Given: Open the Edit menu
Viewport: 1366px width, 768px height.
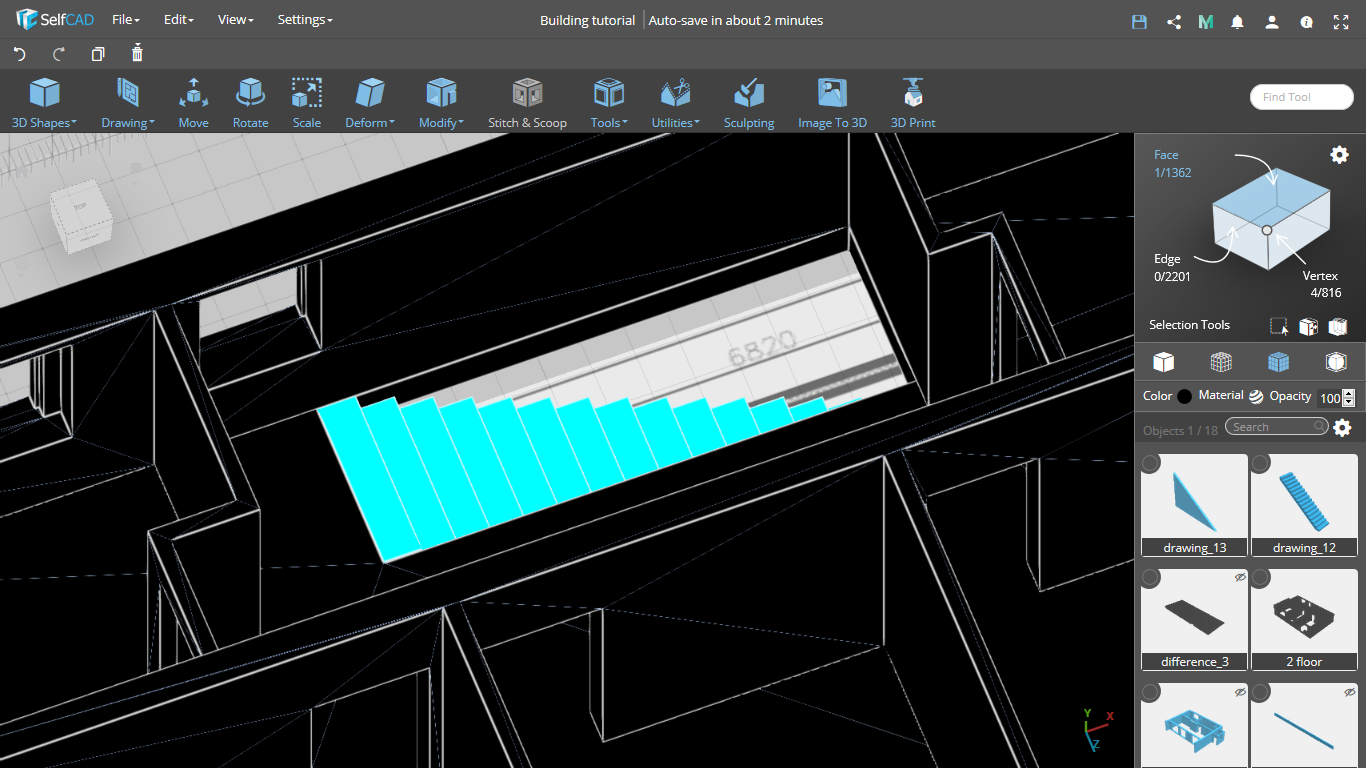Looking at the screenshot, I should [x=178, y=20].
